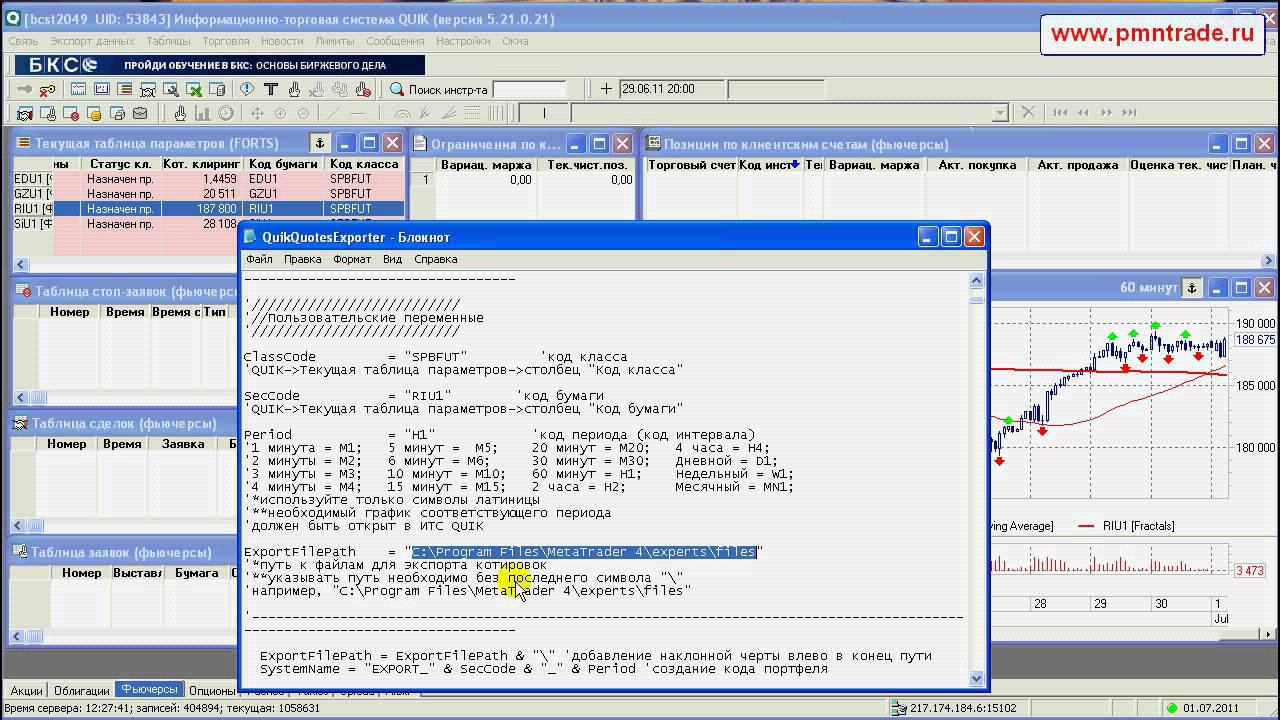Click the clock toolbar icon
Viewport: 1280px width, 720px height.
[x=226, y=113]
